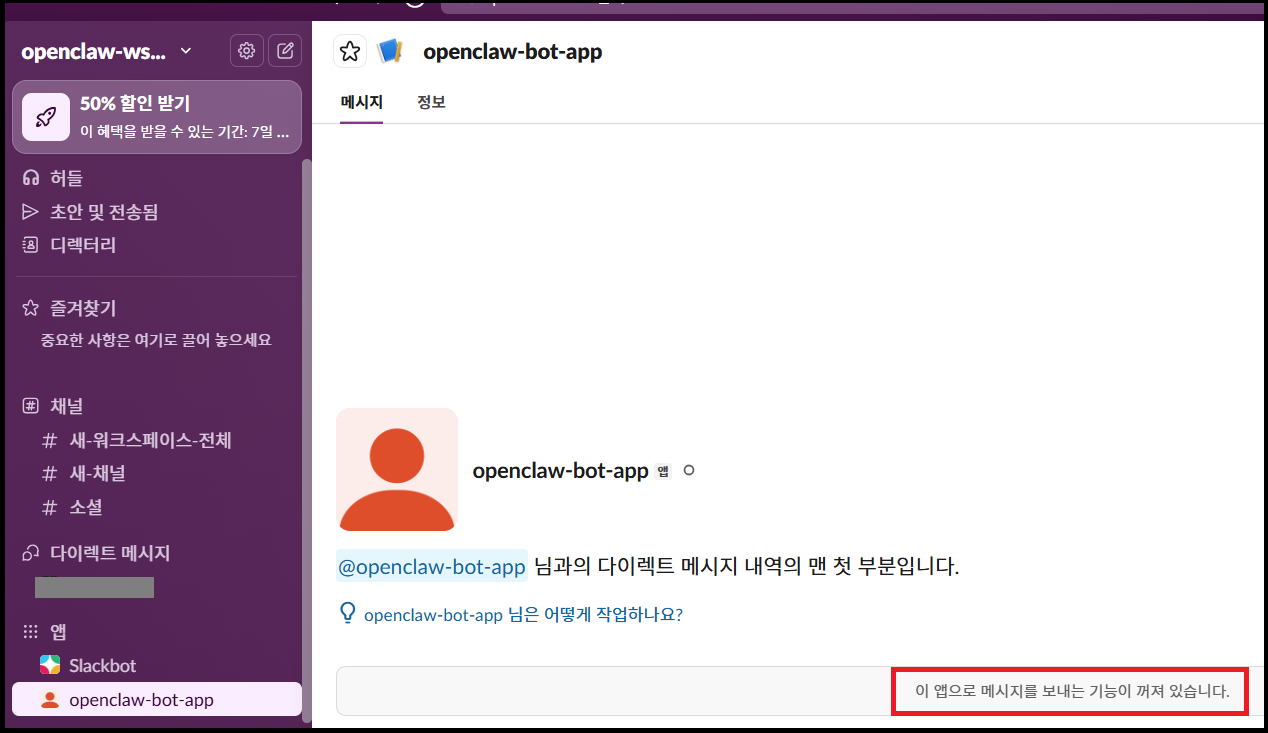Viewport: 1268px width, 733px height.
Task: Open the redacted direct message entry
Action: [x=94, y=587]
